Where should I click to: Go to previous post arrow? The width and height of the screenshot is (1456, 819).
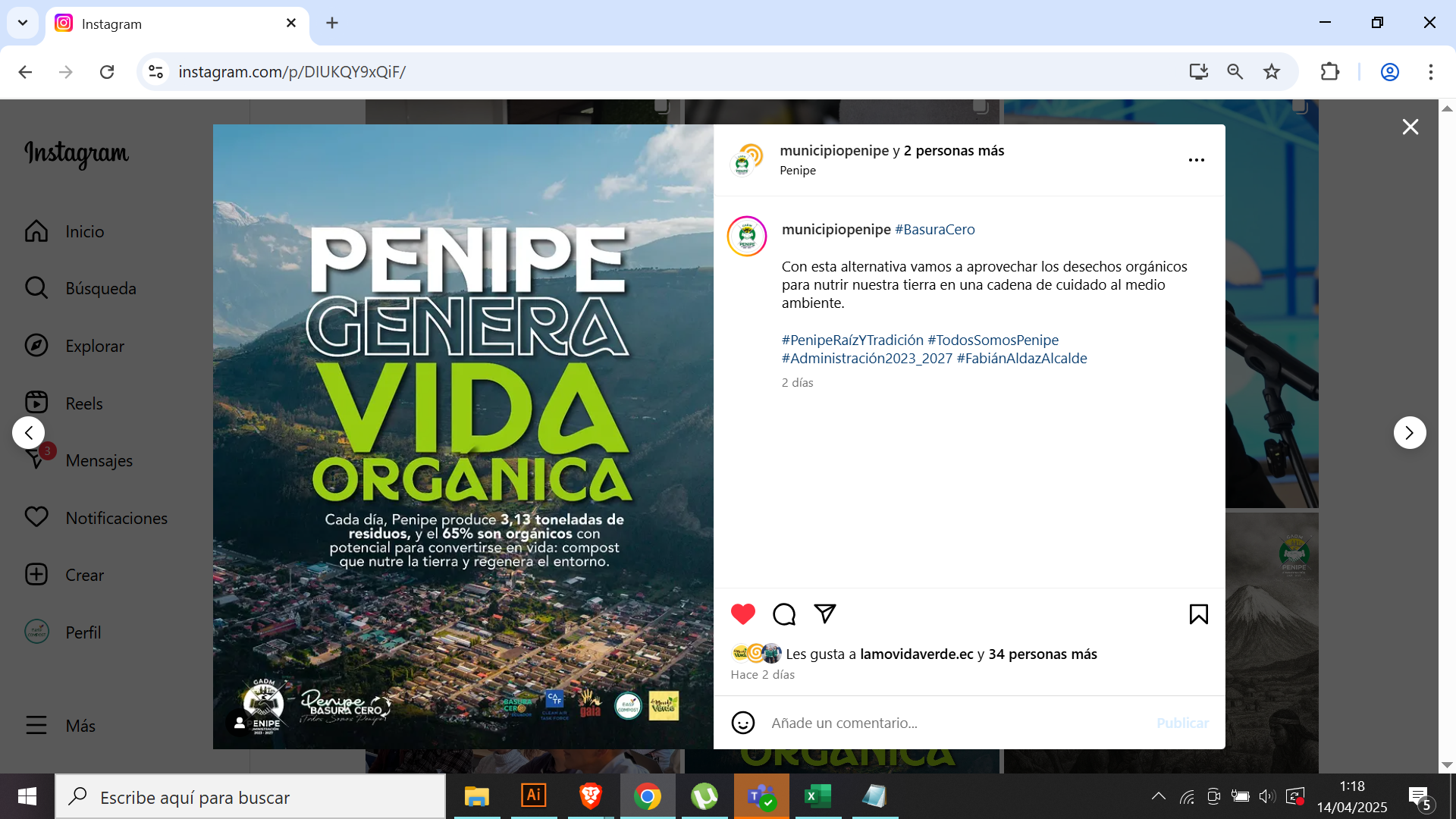pos(29,433)
